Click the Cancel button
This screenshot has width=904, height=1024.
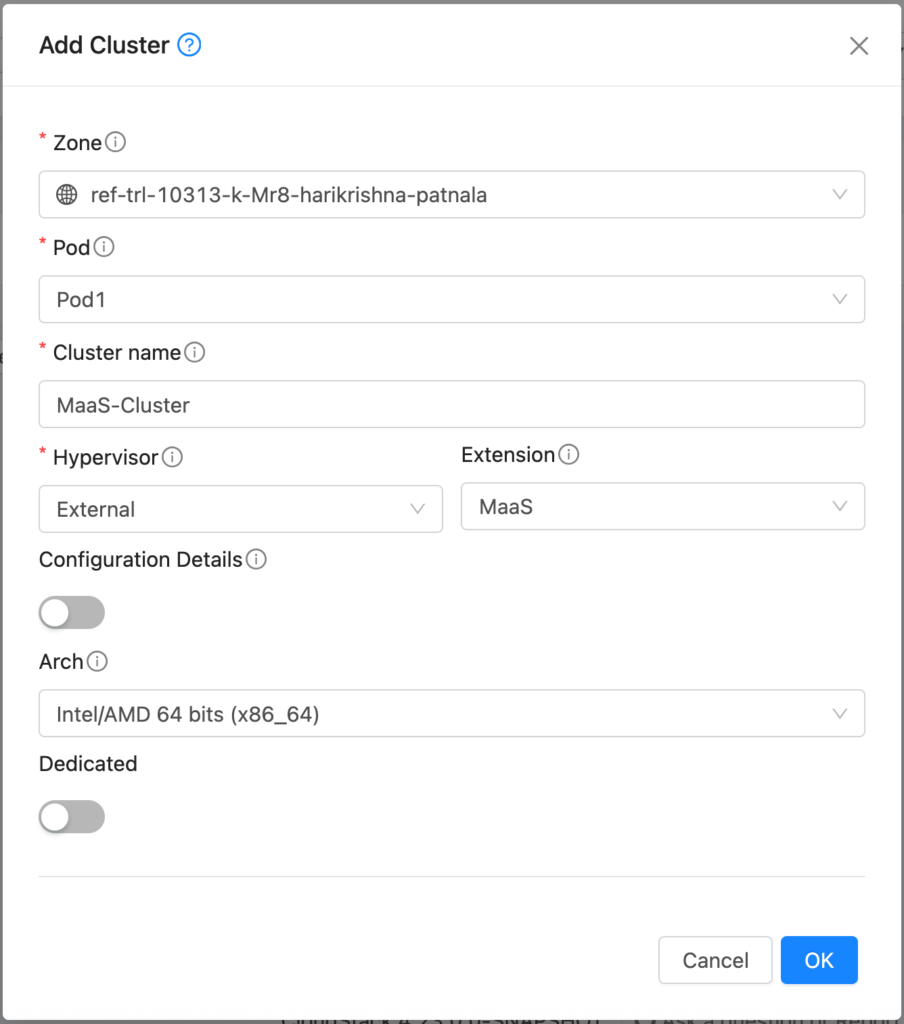point(714,960)
